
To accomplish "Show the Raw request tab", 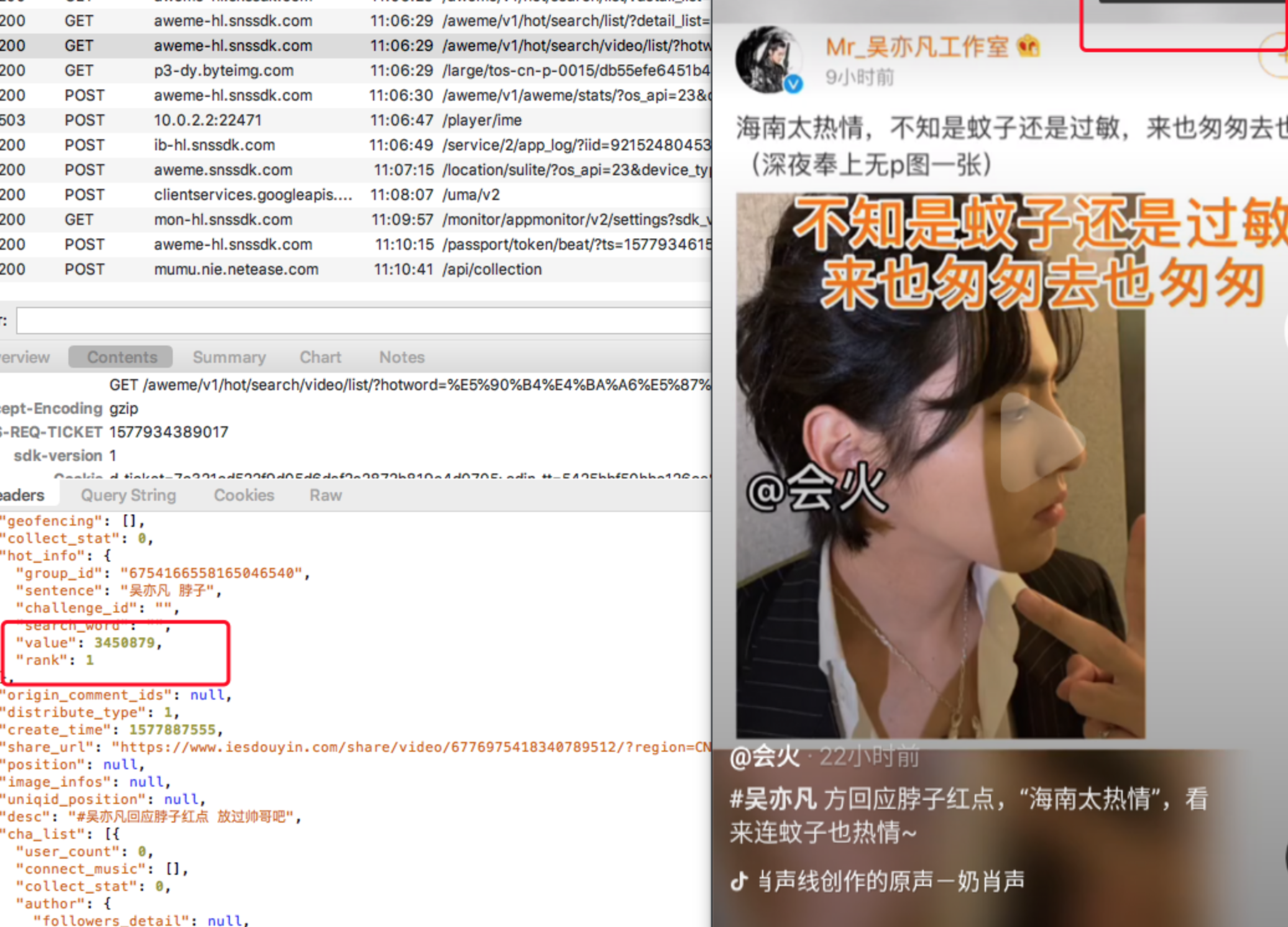I will pyautogui.click(x=326, y=495).
